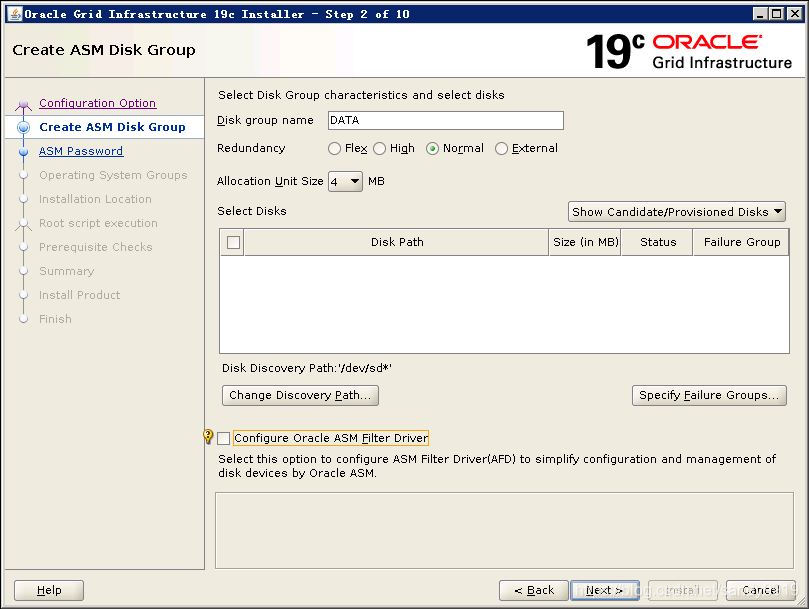This screenshot has width=809, height=609.
Task: Select Flex redundancy option
Action: [x=334, y=149]
